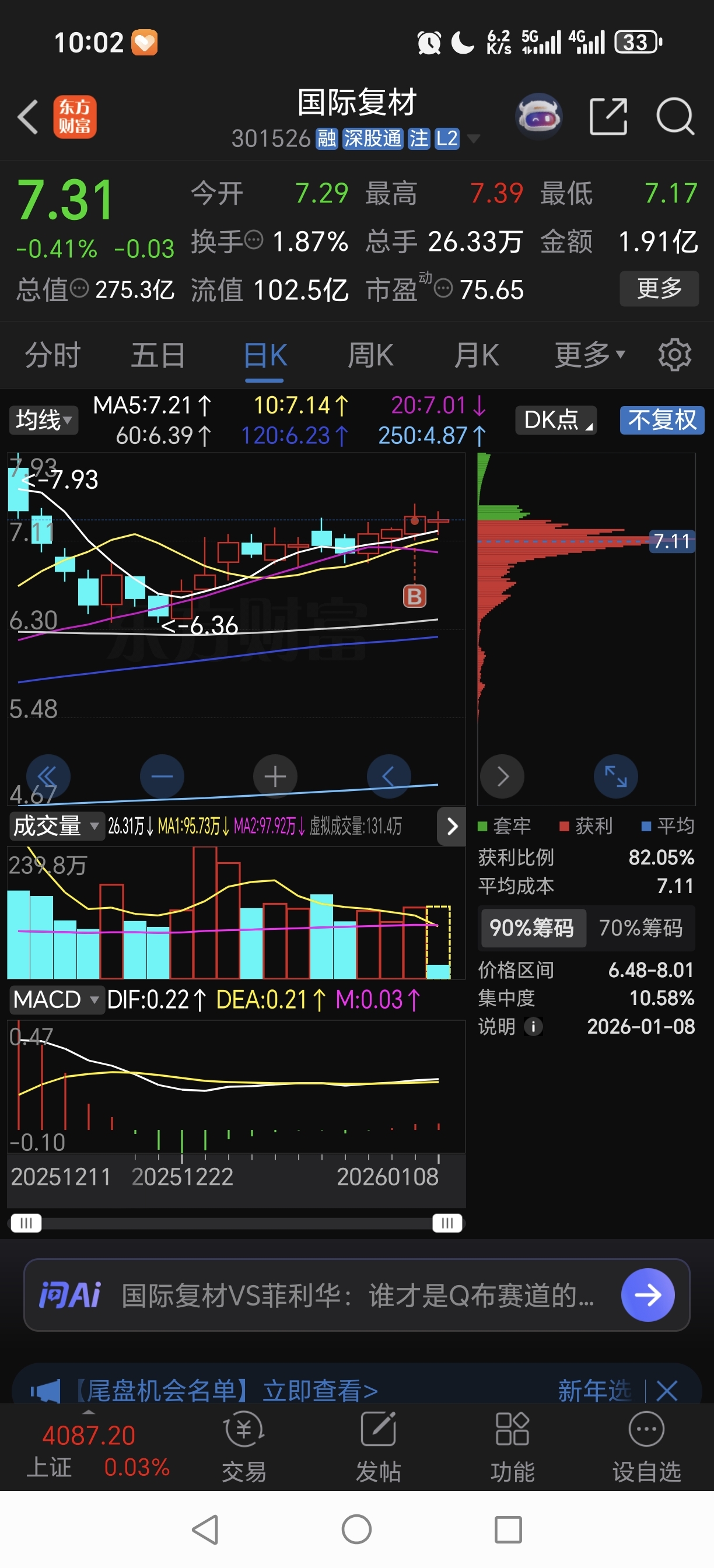Tap 获利比例 82.05% value
Viewport: 714px width, 1568px height.
click(x=661, y=857)
